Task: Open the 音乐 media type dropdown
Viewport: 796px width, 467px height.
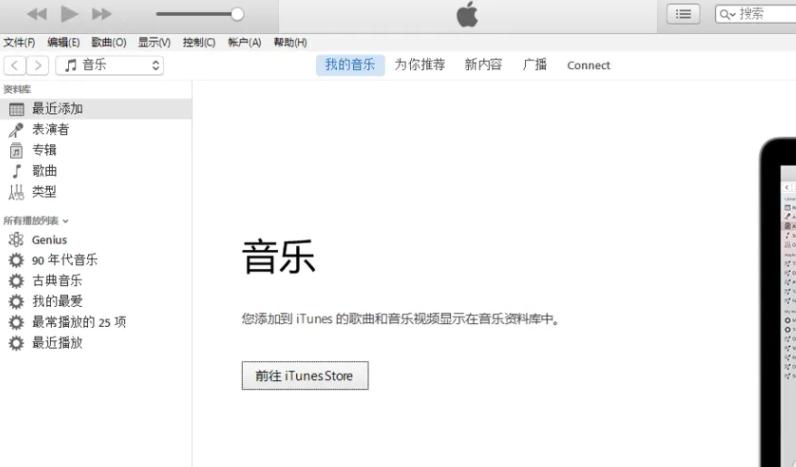Action: point(110,65)
